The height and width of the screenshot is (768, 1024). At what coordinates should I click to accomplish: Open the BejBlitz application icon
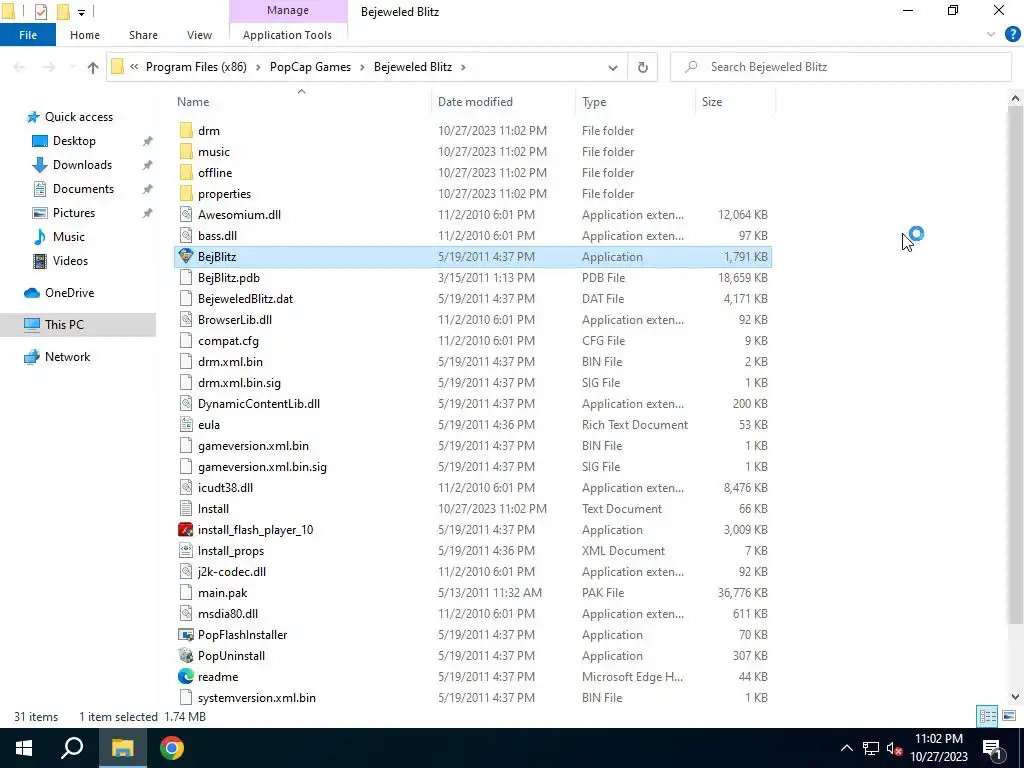coord(186,257)
